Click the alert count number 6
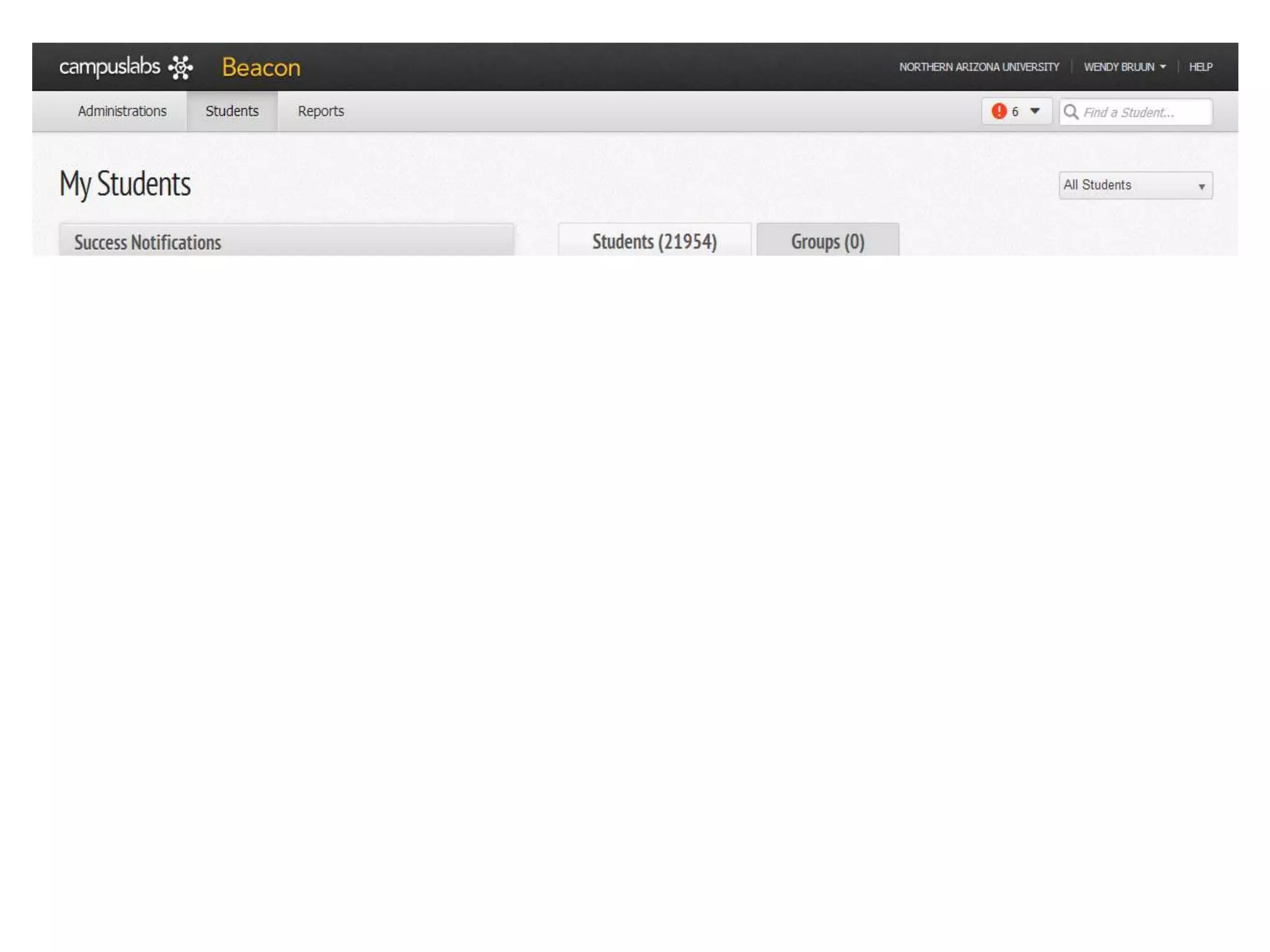Viewport: 1270px width, 952px height. click(1015, 112)
